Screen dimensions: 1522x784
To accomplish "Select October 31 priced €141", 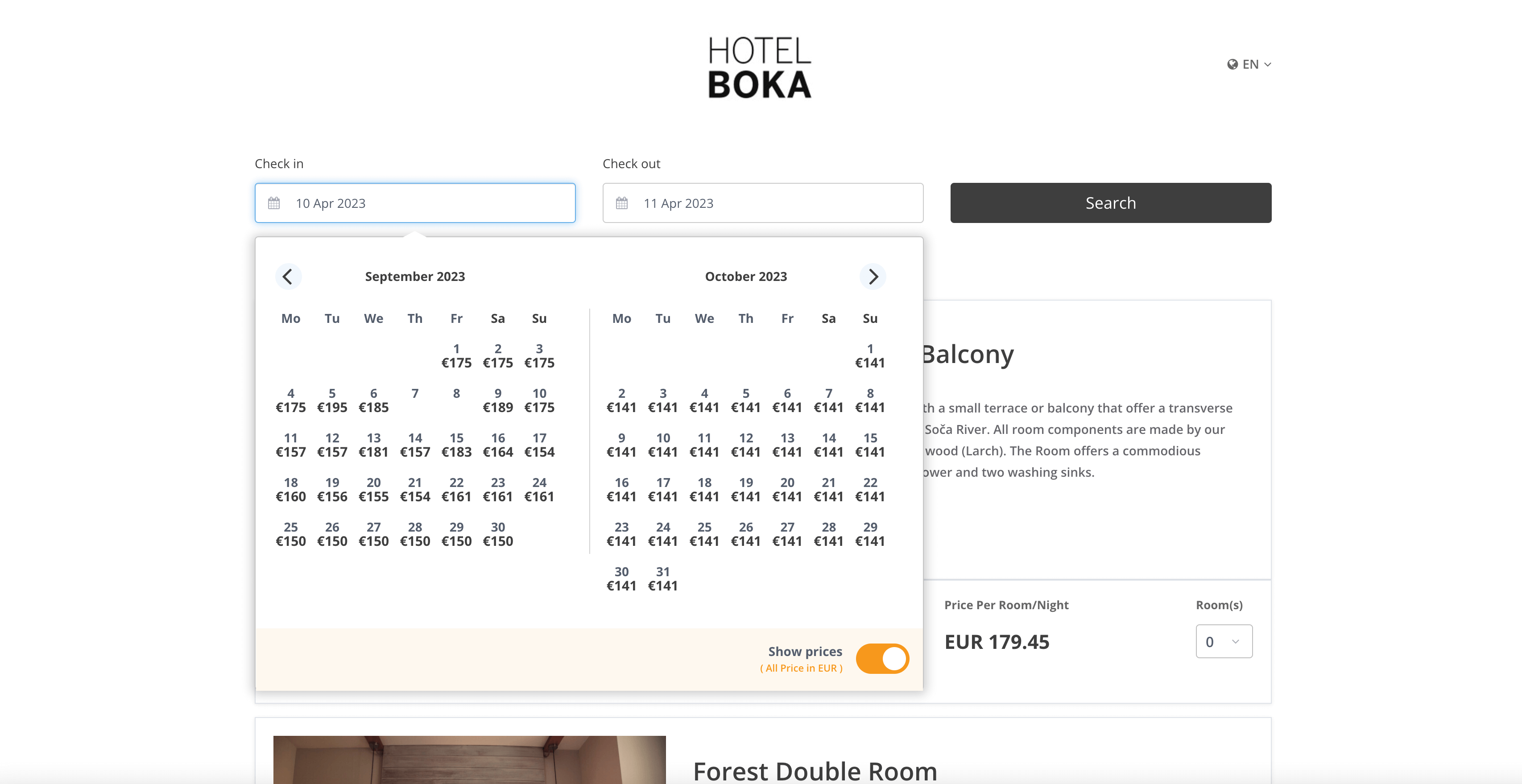I will [x=662, y=578].
